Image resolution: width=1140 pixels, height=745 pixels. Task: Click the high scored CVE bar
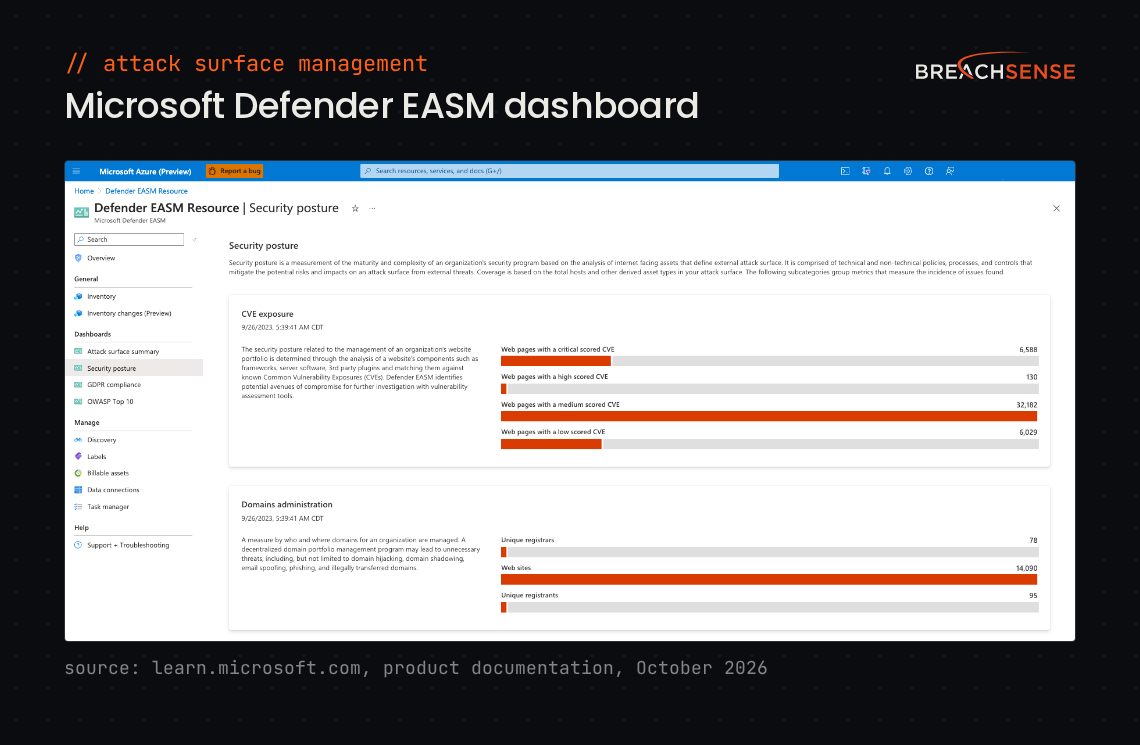(x=769, y=389)
